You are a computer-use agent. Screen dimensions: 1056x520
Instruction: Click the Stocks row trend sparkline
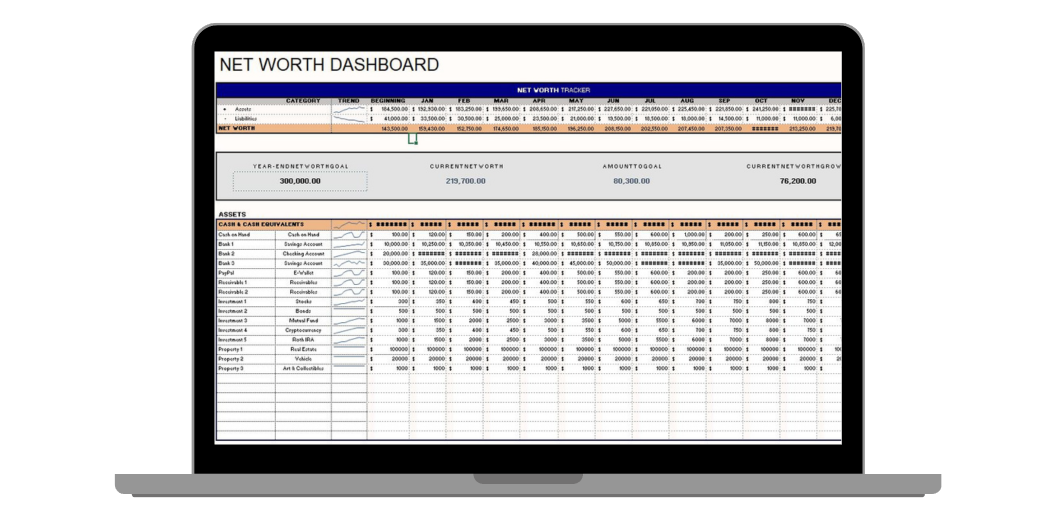click(x=349, y=301)
